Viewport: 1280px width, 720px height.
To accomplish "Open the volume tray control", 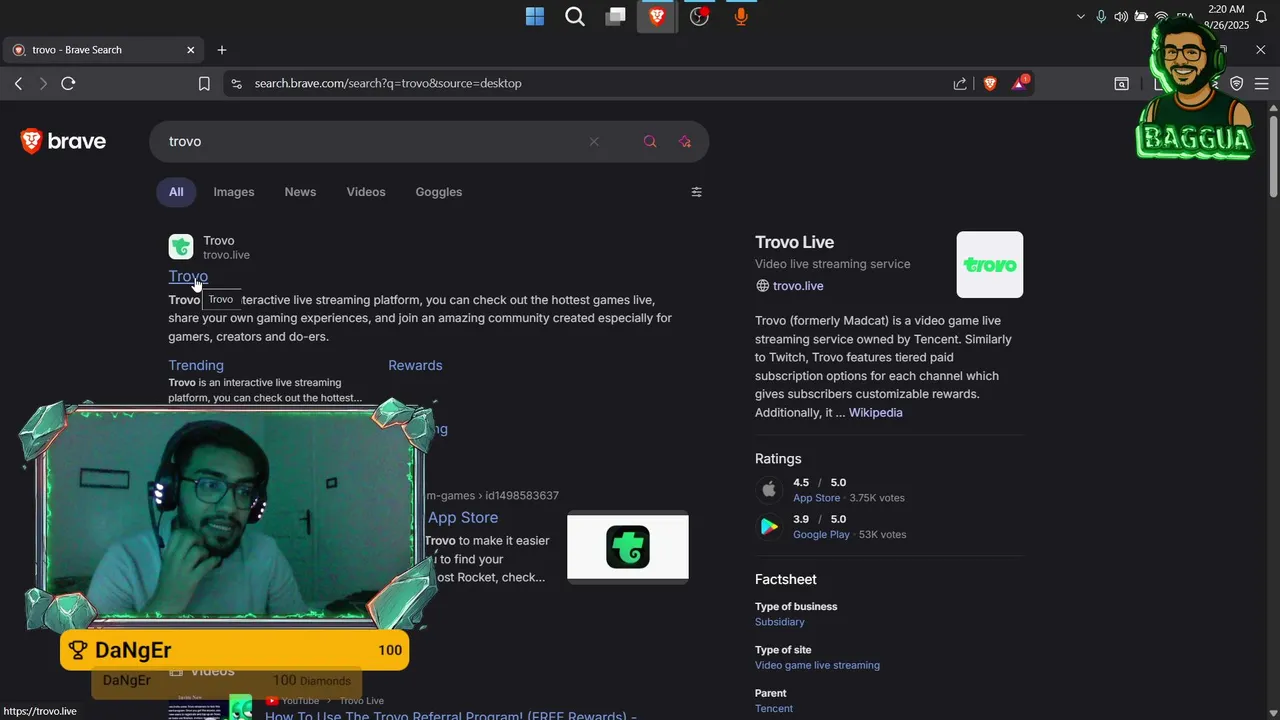I will point(1121,16).
